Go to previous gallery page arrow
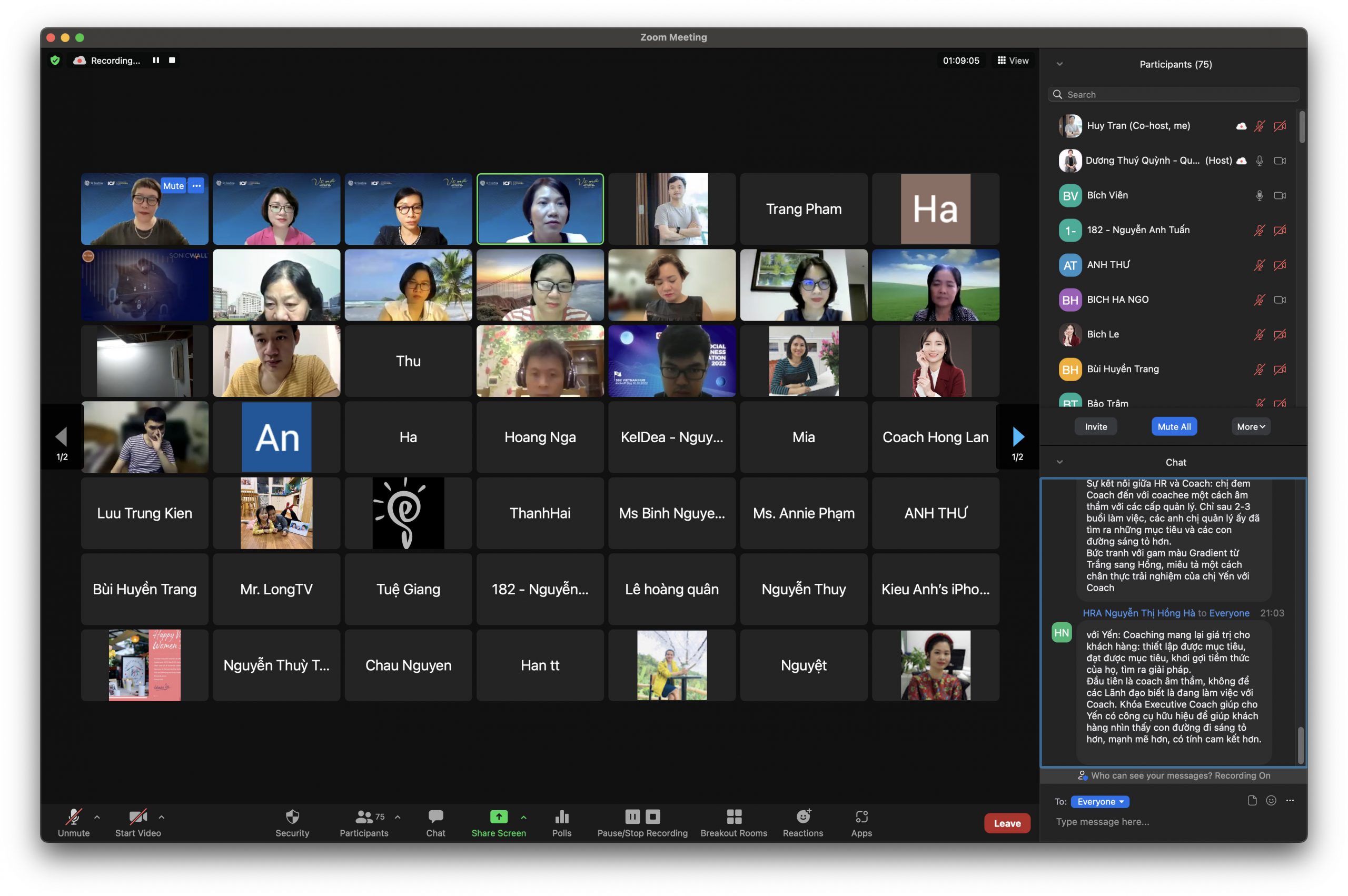This screenshot has height=896, width=1348. 61,436
